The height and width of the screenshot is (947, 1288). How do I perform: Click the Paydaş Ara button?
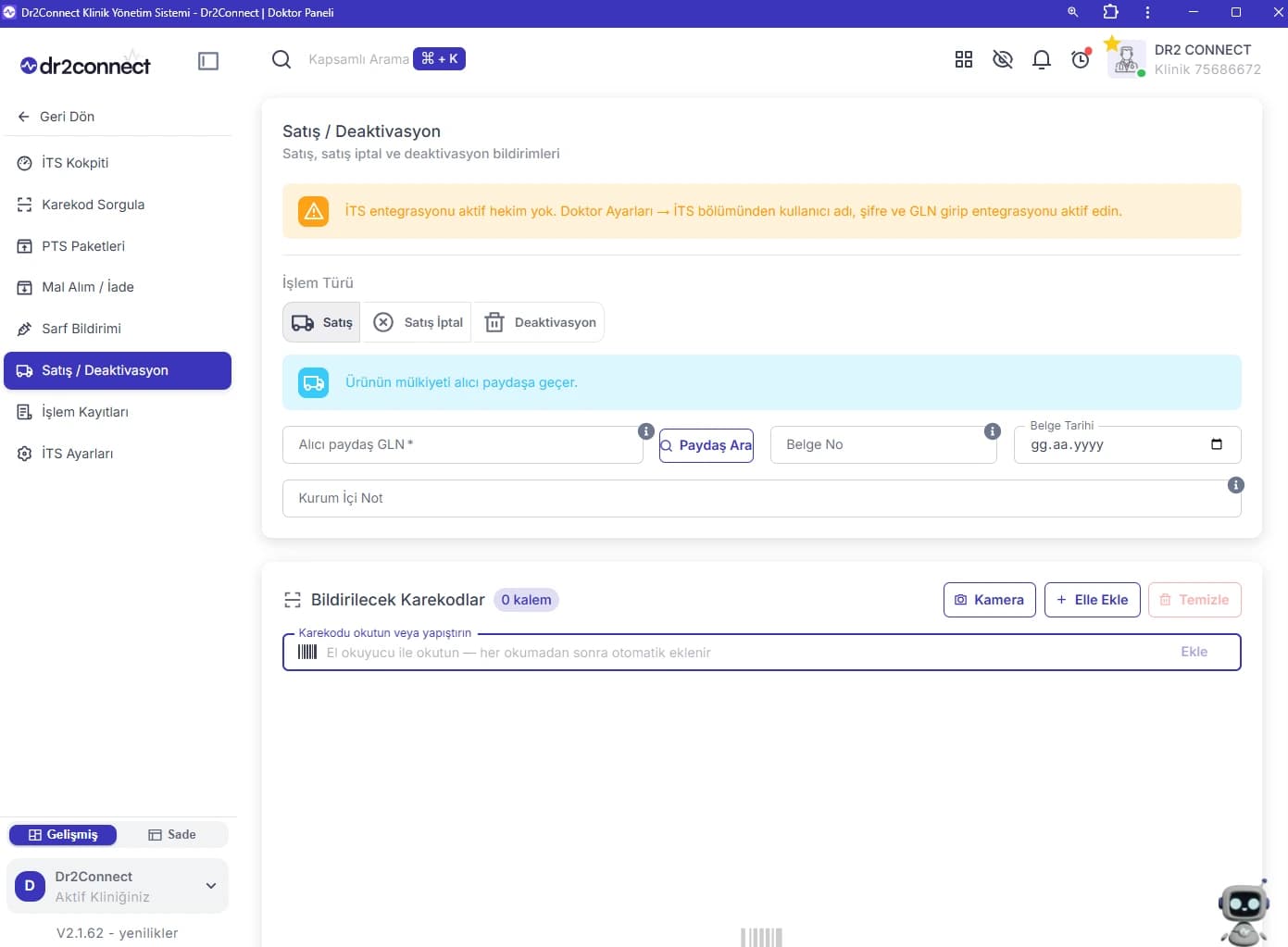707,445
